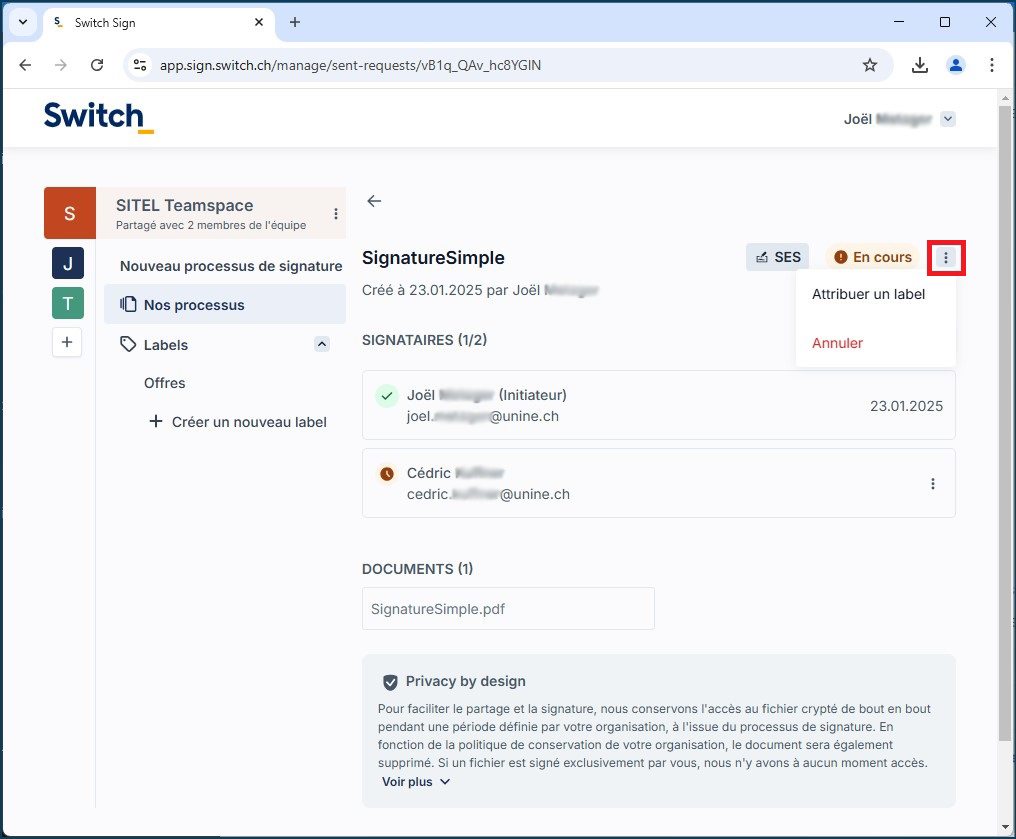Click the back arrow above SignatureSimple
This screenshot has height=839, width=1016.
(x=374, y=201)
